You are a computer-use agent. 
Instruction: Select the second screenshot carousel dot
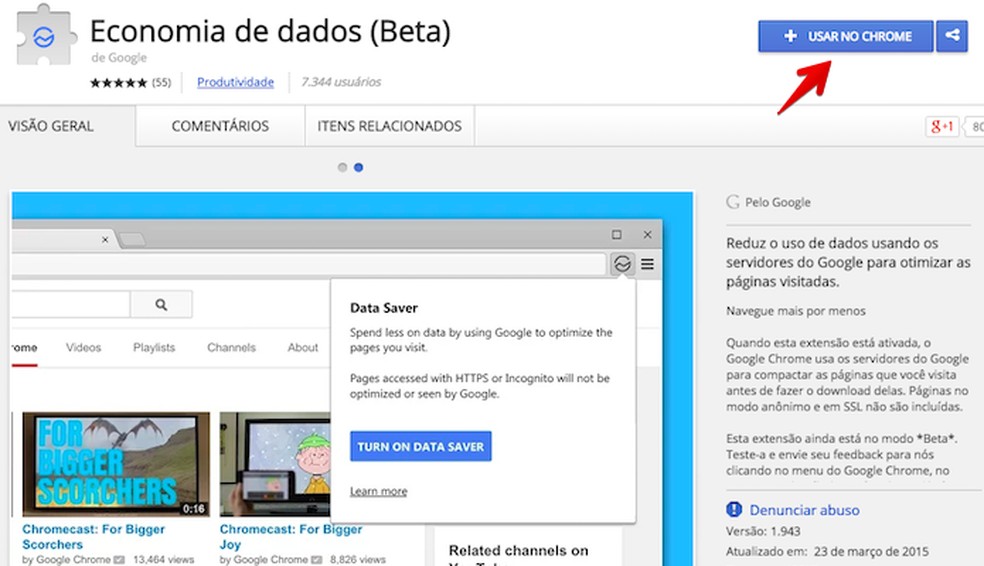358,168
